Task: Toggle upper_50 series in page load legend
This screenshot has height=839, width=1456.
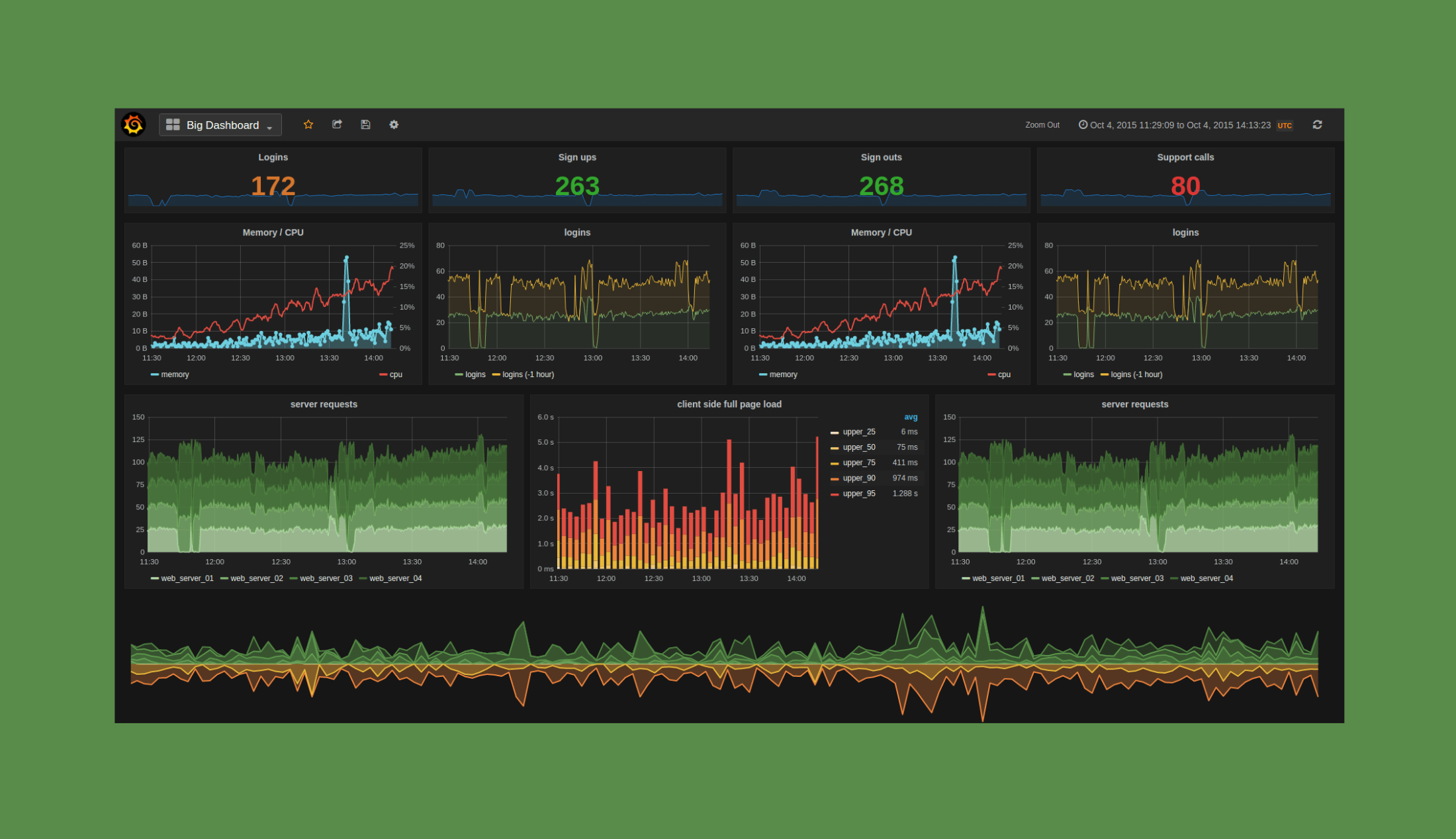Action: (x=853, y=447)
